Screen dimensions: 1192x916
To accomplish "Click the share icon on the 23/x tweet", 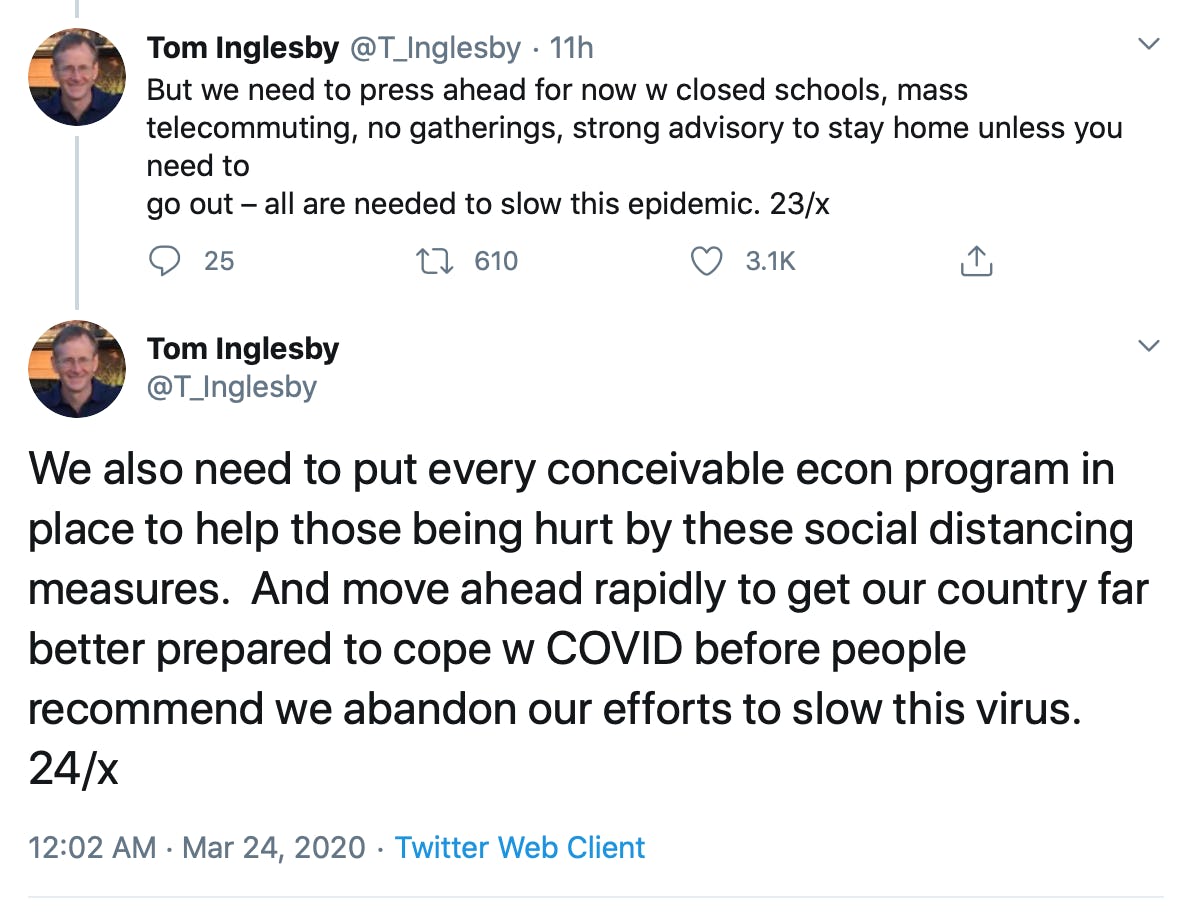I will [x=976, y=261].
